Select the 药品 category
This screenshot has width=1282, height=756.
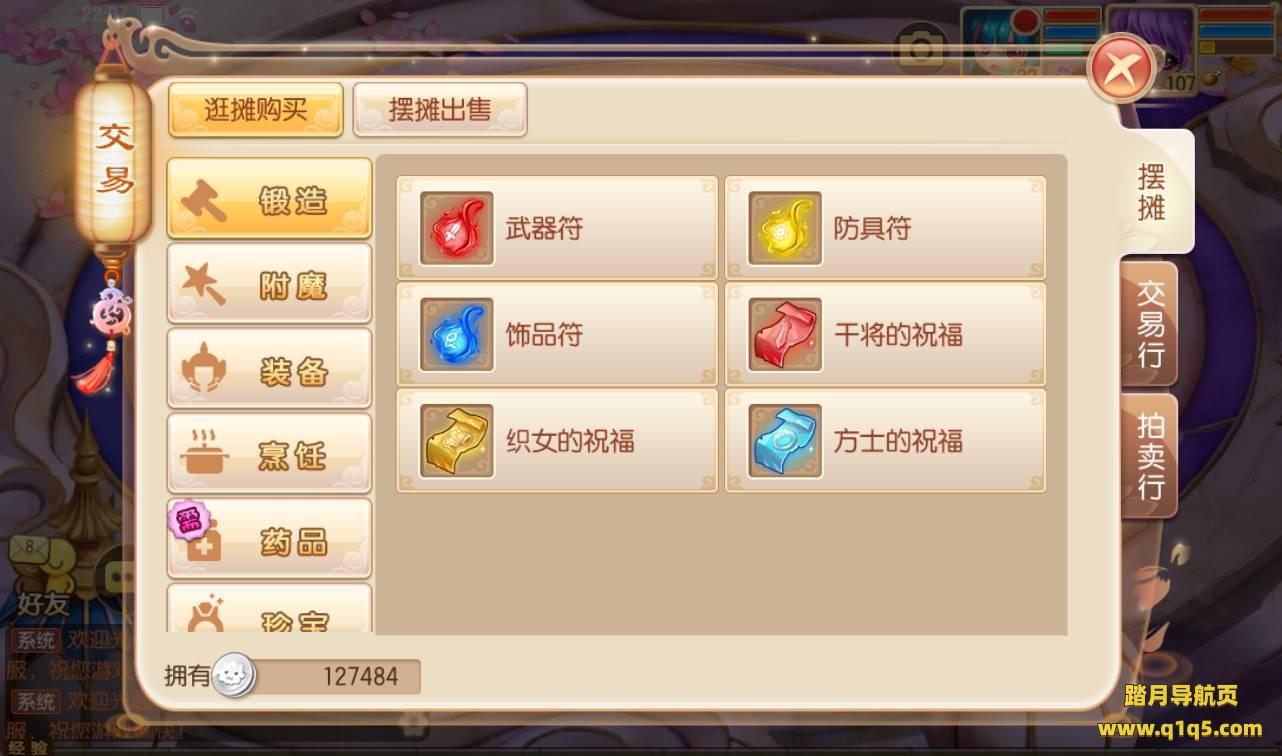point(269,539)
